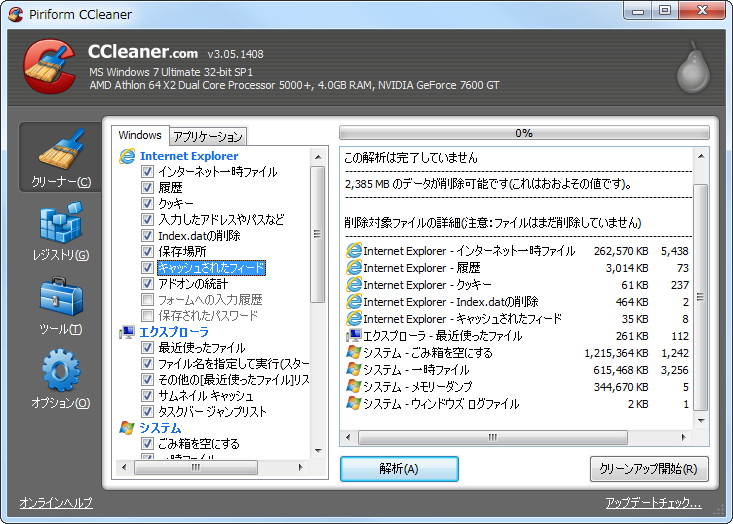The height and width of the screenshot is (524, 733).
Task: Click the この解析は完了していません status line
Action: 411,158
